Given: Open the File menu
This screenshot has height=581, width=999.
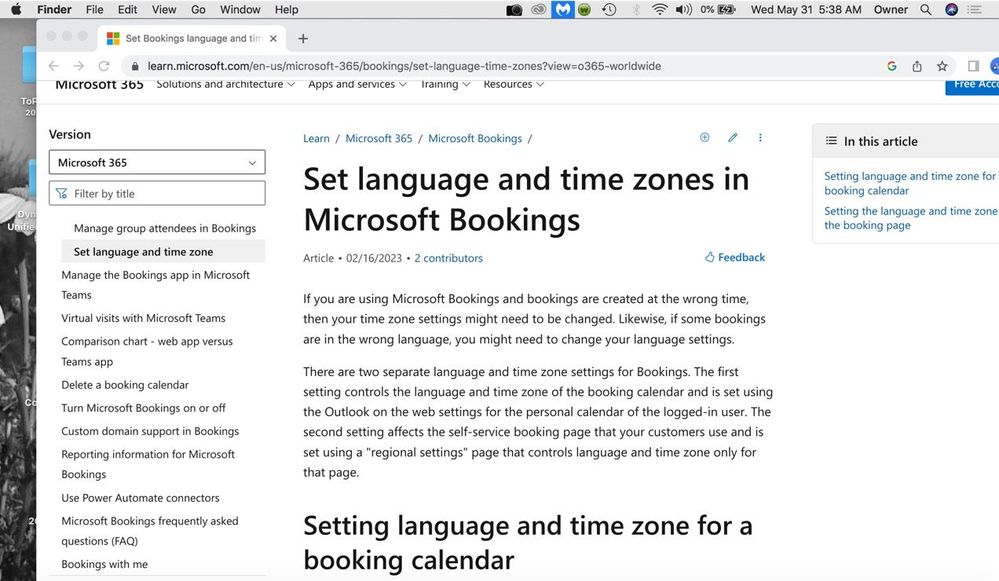Looking at the screenshot, I should coord(94,10).
